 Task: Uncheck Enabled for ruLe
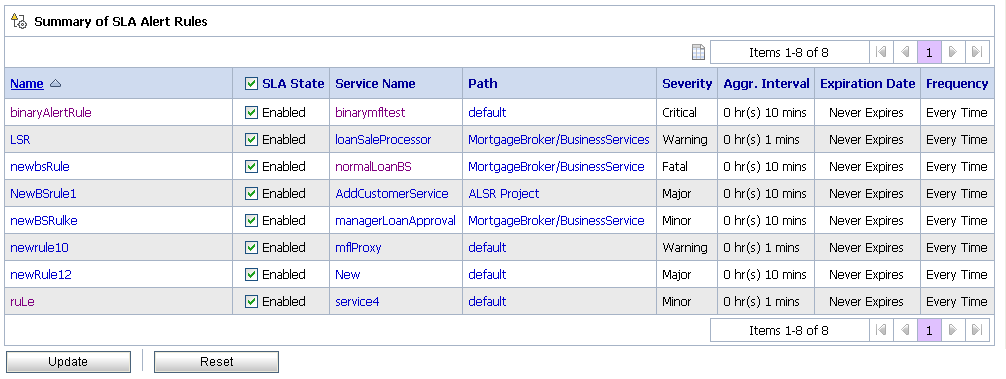coord(252,301)
